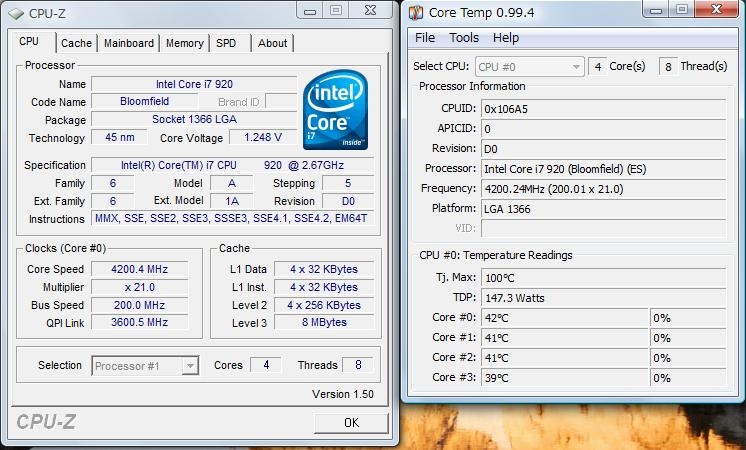This screenshot has width=746, height=450.
Task: Go to the About tab in CPU-Z
Action: click(272, 43)
